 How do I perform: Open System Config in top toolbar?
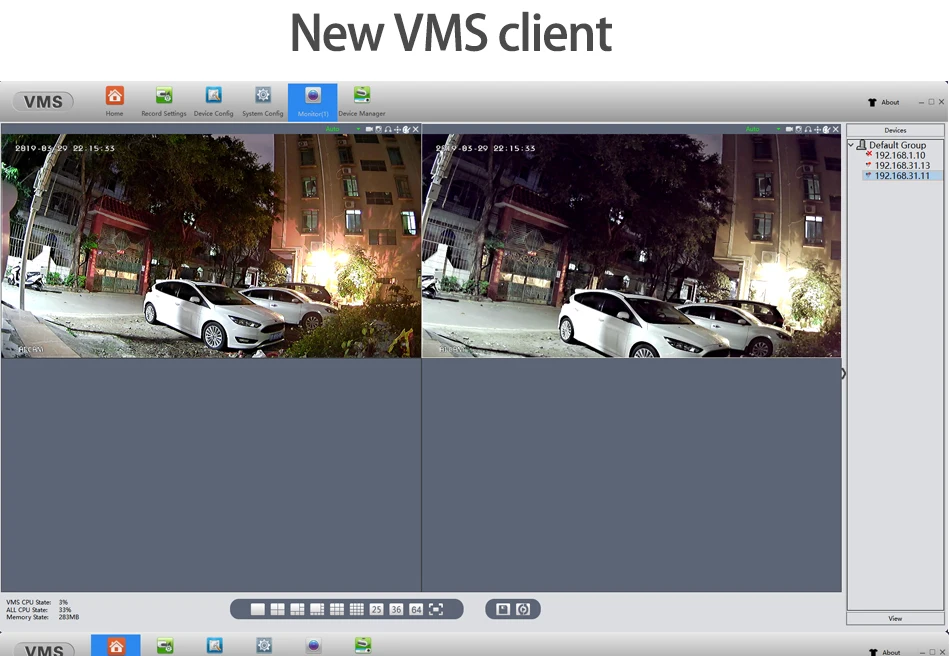click(x=263, y=102)
